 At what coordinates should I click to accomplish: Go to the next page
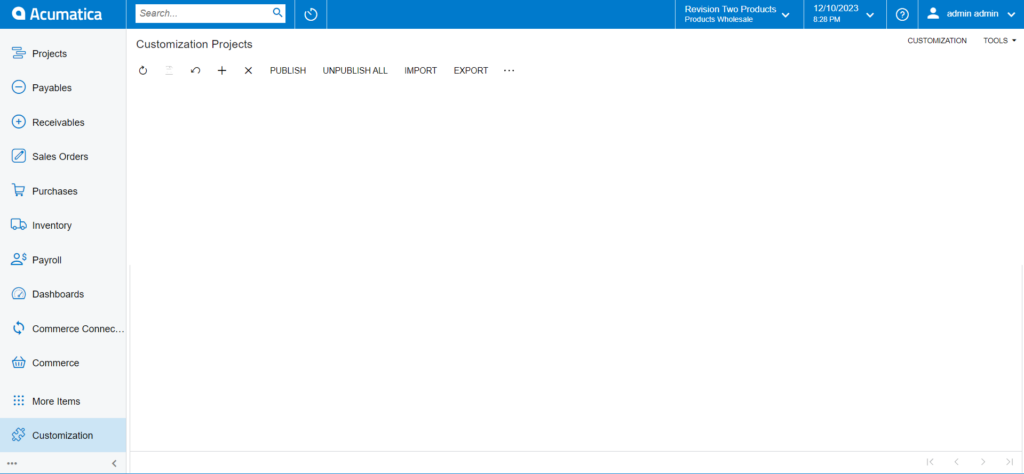click(x=983, y=462)
